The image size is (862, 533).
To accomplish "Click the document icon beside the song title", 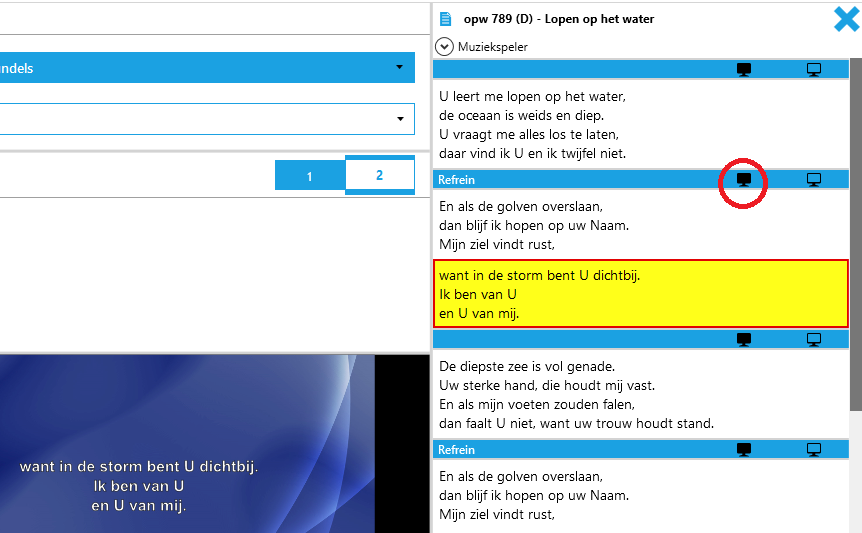I will [445, 19].
